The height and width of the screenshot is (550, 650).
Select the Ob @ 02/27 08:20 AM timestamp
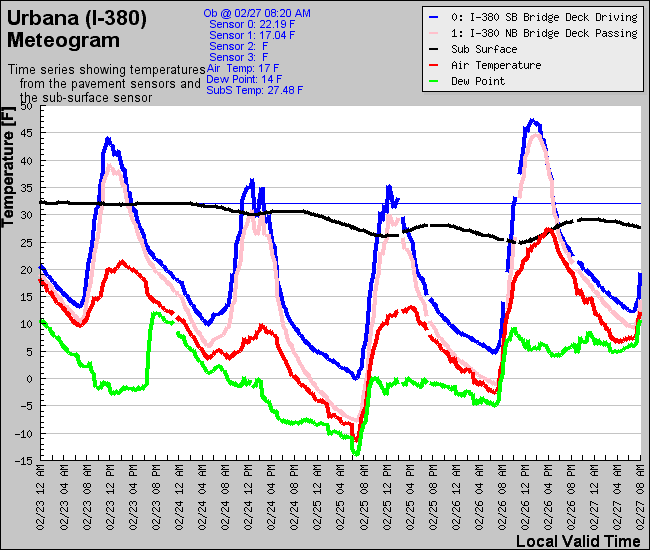coord(257,13)
